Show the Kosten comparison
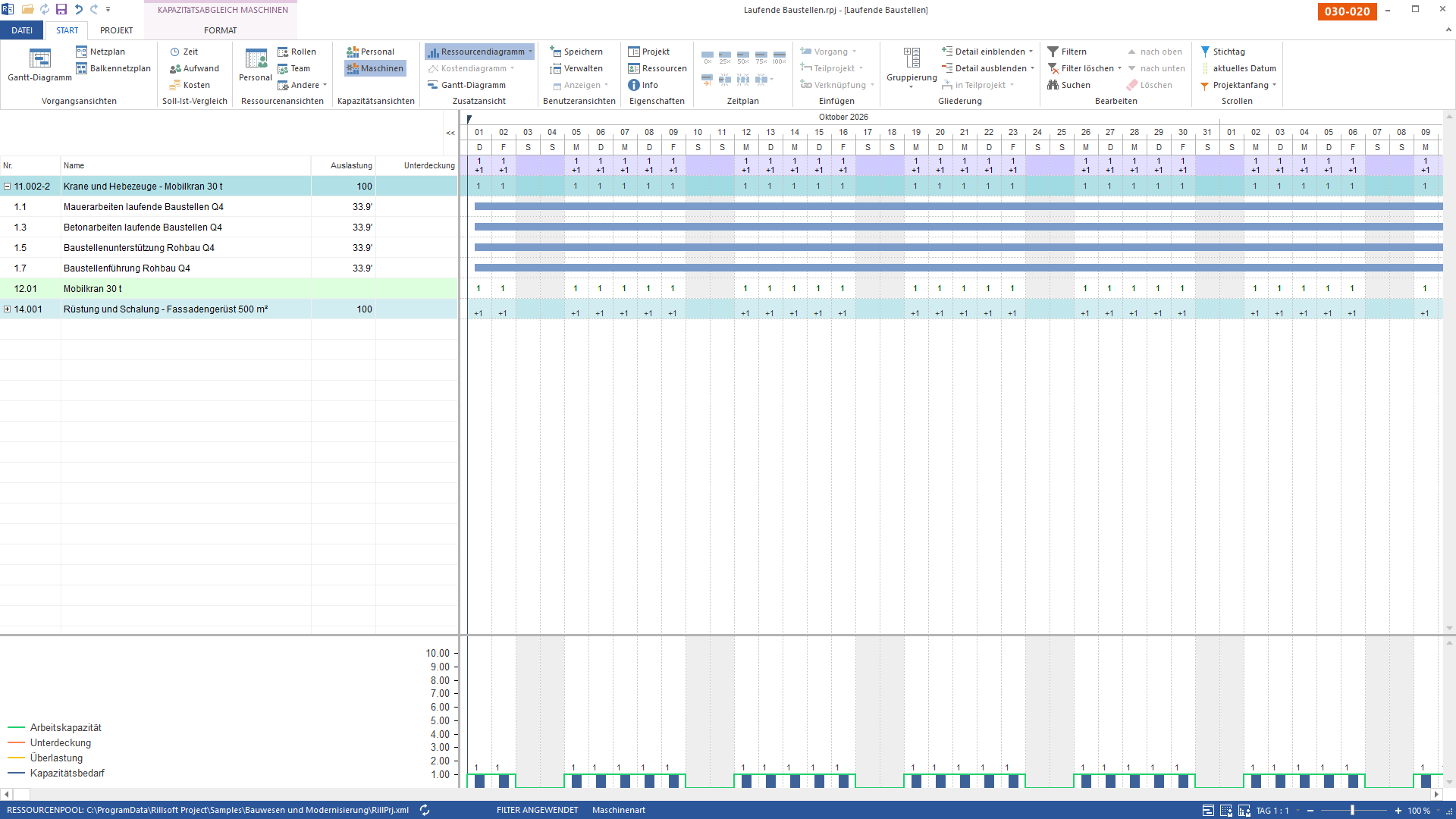 pos(190,85)
